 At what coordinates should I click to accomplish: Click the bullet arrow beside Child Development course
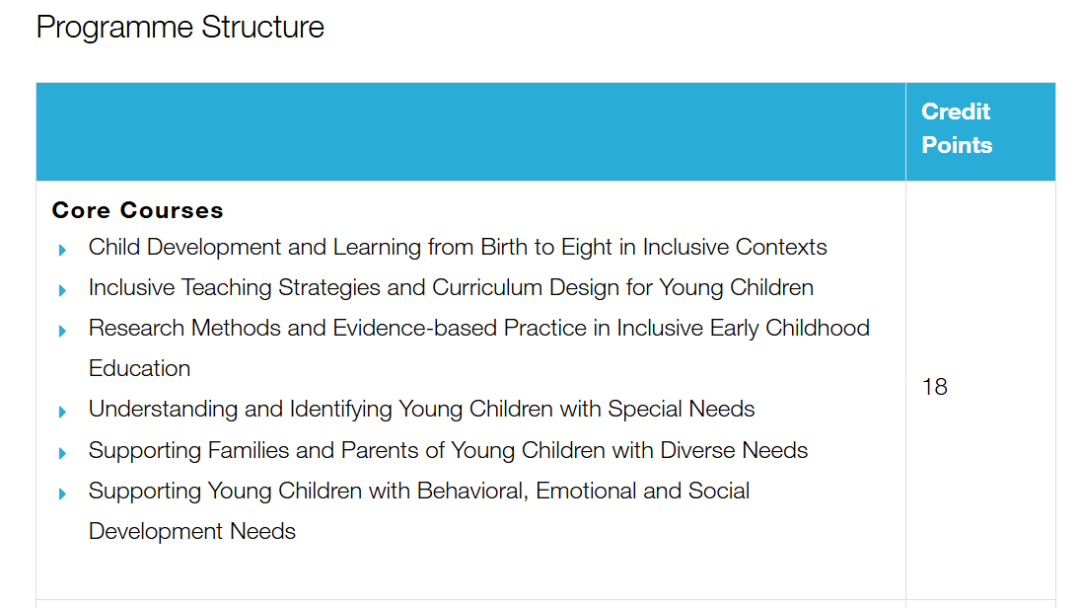point(63,249)
